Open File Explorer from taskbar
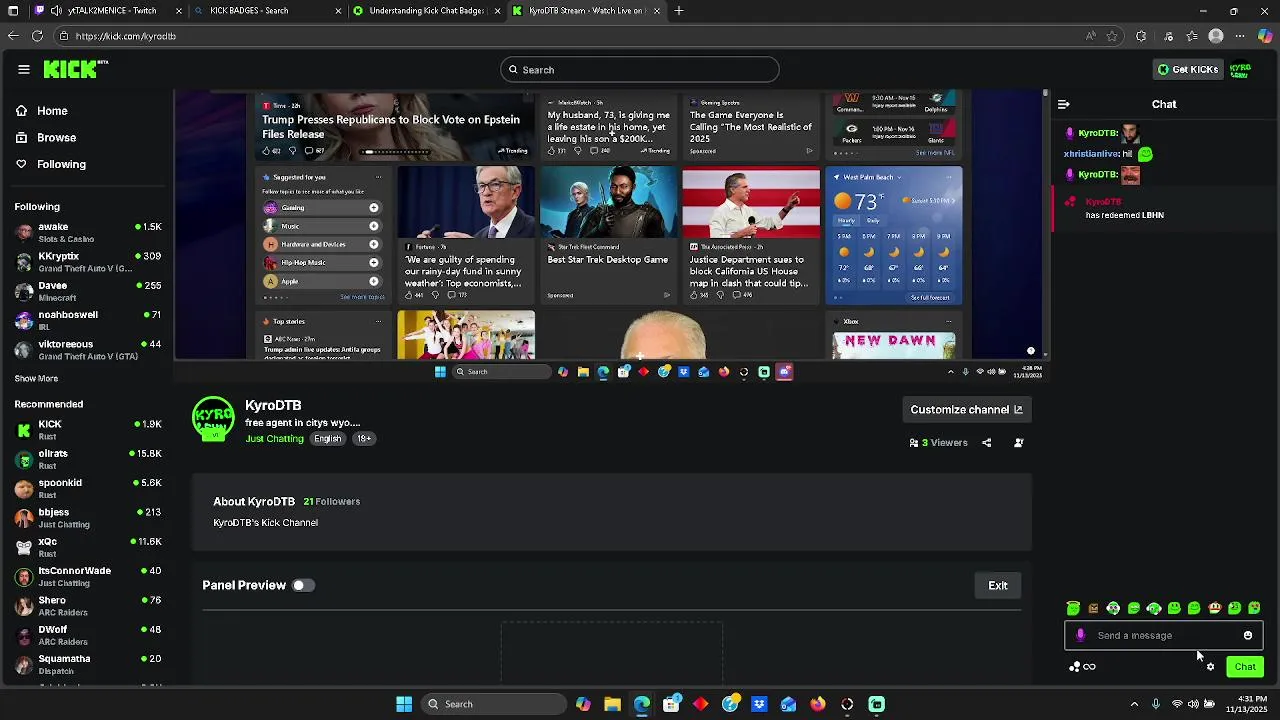The height and width of the screenshot is (720, 1280). (x=612, y=704)
